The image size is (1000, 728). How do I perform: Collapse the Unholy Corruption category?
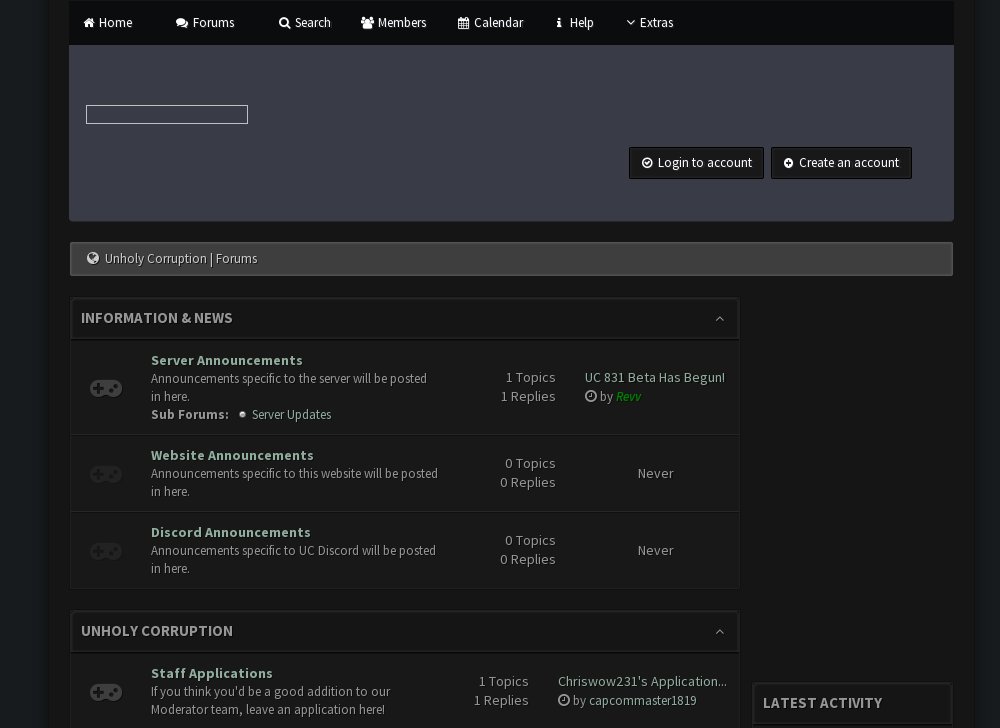pyautogui.click(x=719, y=632)
